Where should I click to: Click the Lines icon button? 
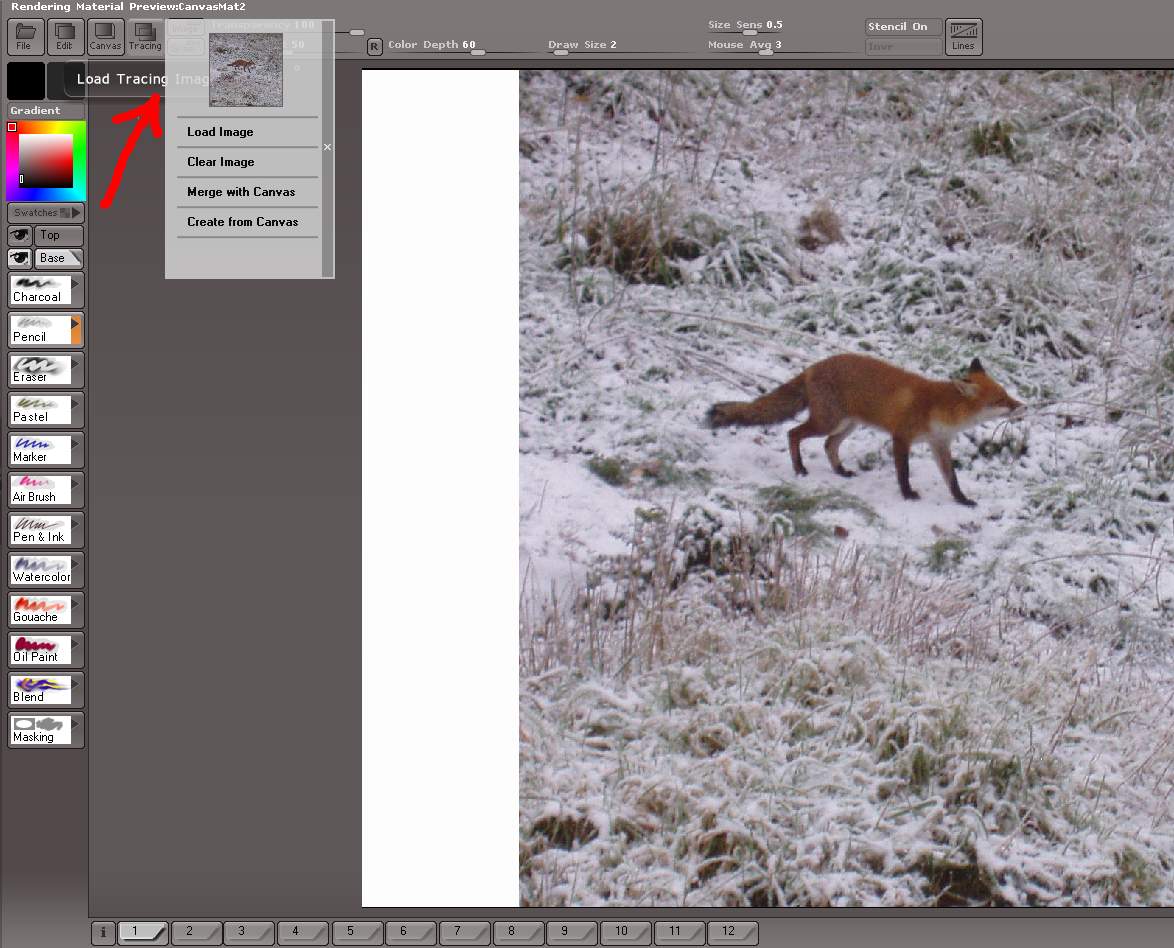point(964,37)
